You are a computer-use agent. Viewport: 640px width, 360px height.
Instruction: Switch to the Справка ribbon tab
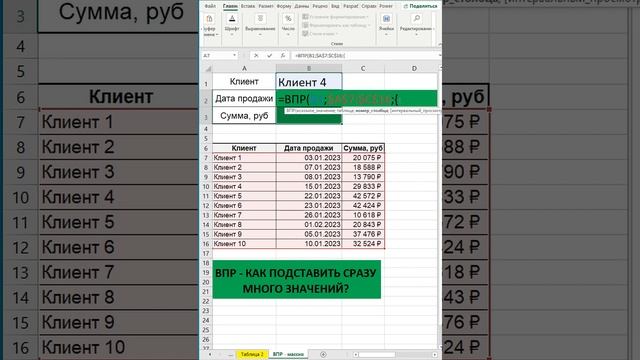[x=369, y=6]
